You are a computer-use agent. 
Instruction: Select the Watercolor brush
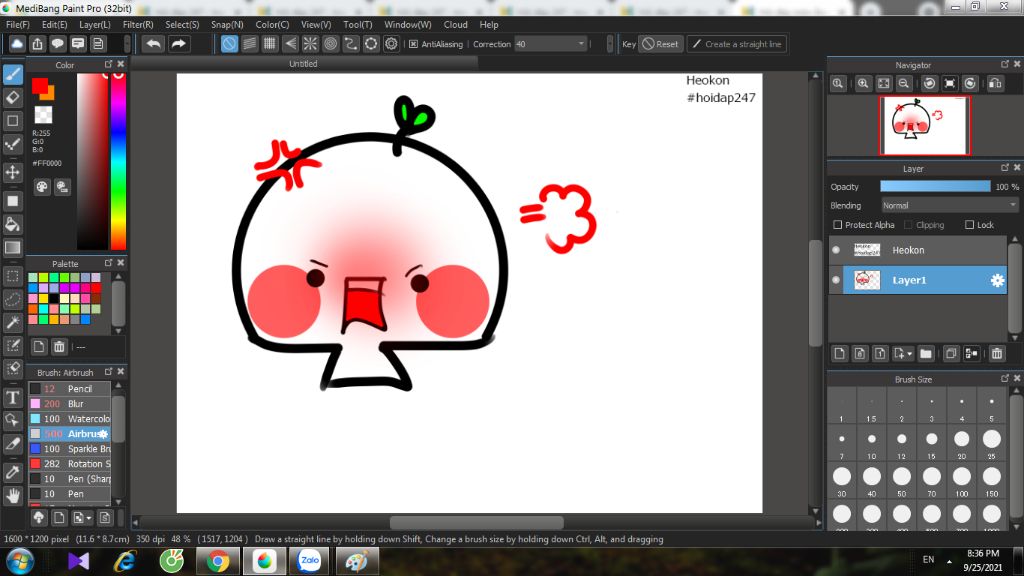69,419
